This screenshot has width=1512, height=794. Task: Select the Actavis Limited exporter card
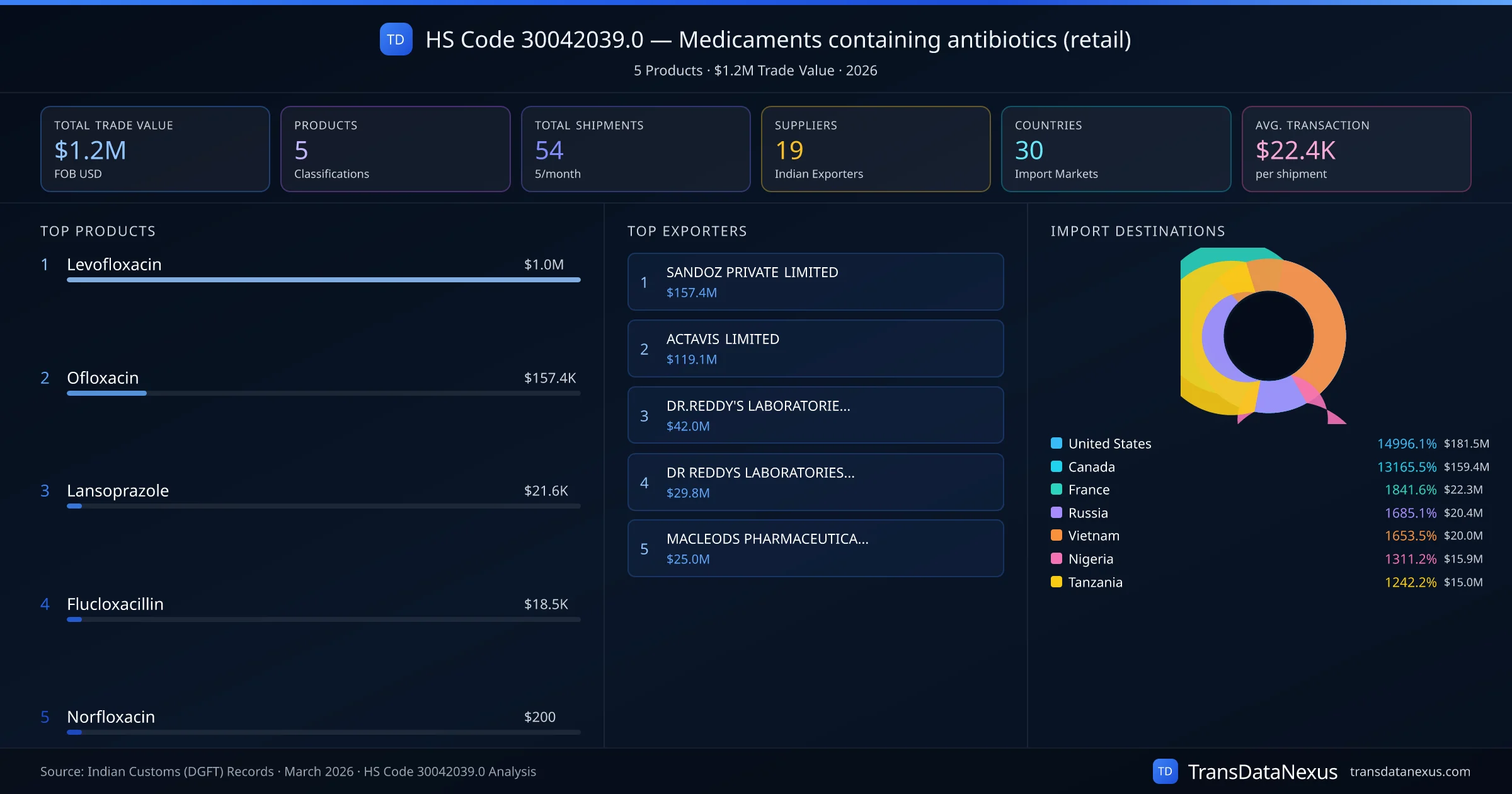point(815,348)
